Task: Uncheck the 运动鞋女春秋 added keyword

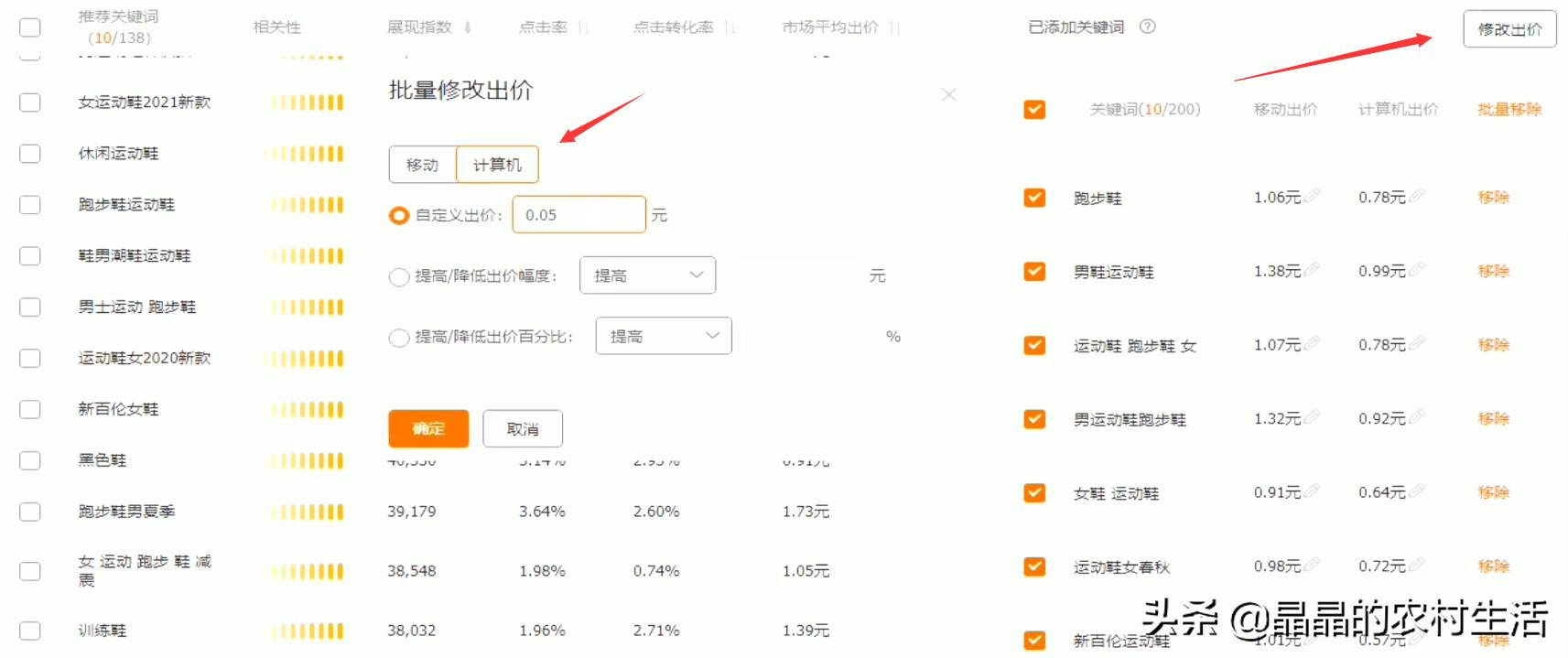Action: click(x=1034, y=566)
